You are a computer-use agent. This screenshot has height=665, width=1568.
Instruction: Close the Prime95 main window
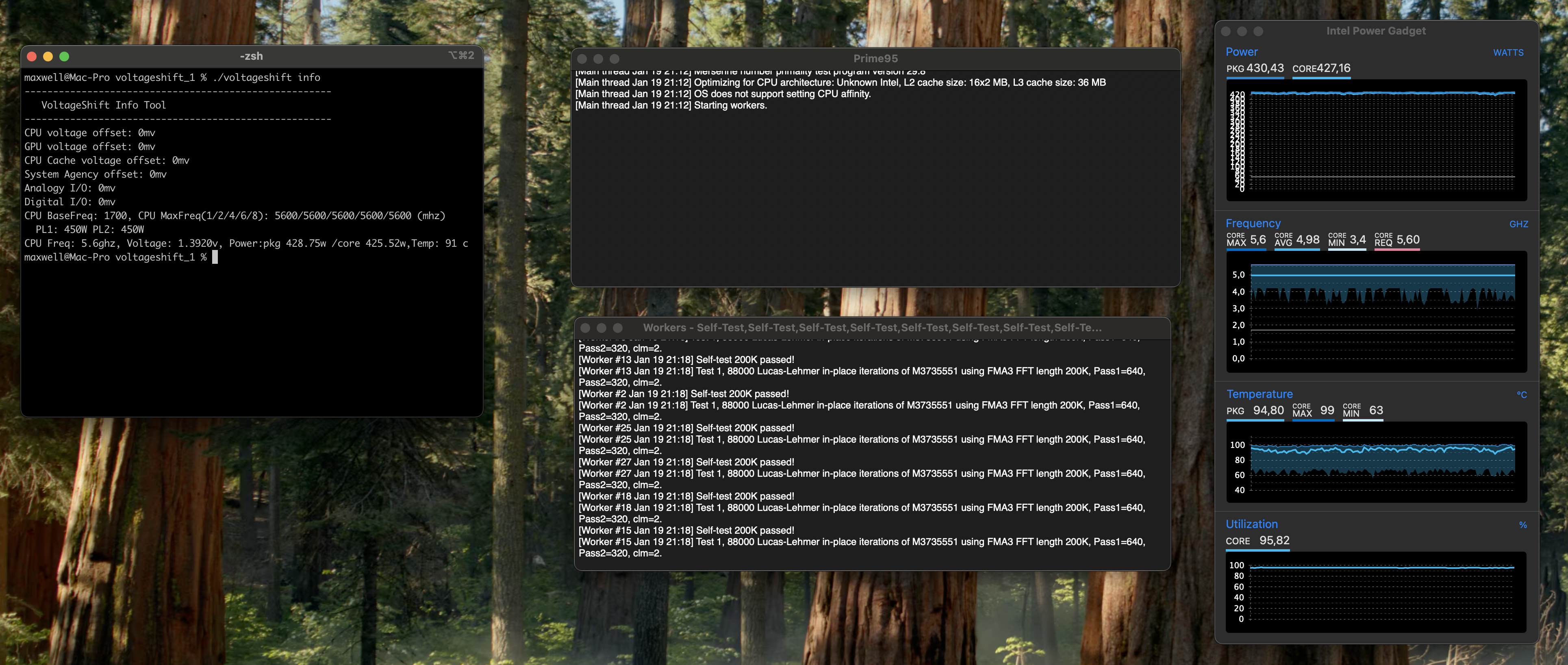(x=582, y=59)
